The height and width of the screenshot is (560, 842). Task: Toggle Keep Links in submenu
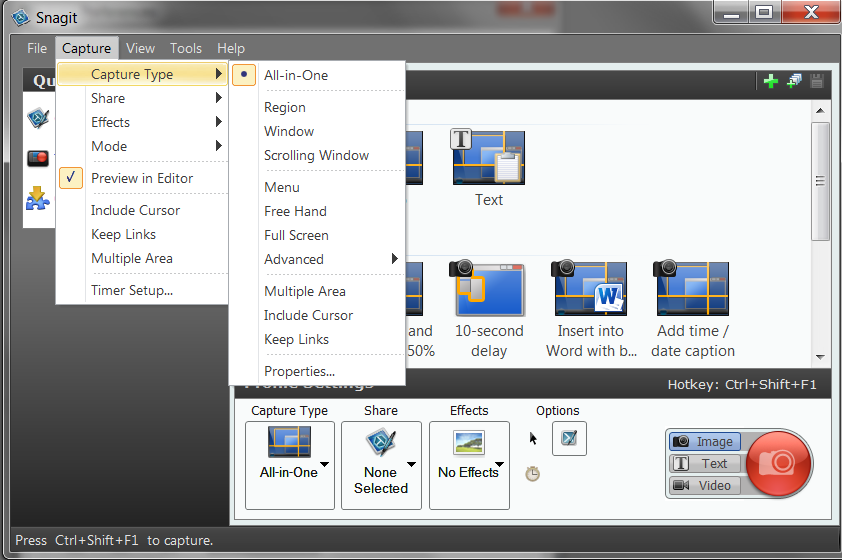[317, 339]
